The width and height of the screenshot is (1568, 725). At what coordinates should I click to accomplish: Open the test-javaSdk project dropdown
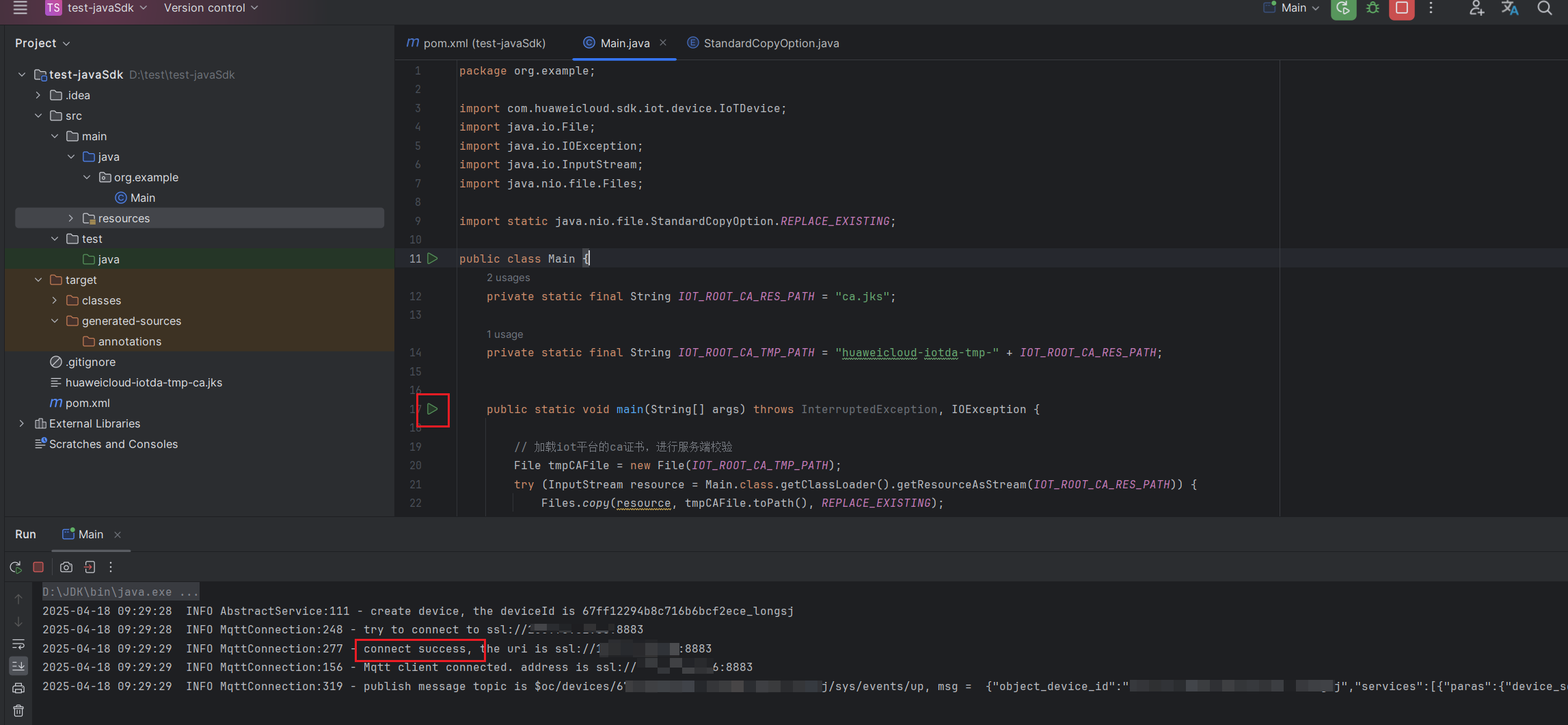(96, 8)
